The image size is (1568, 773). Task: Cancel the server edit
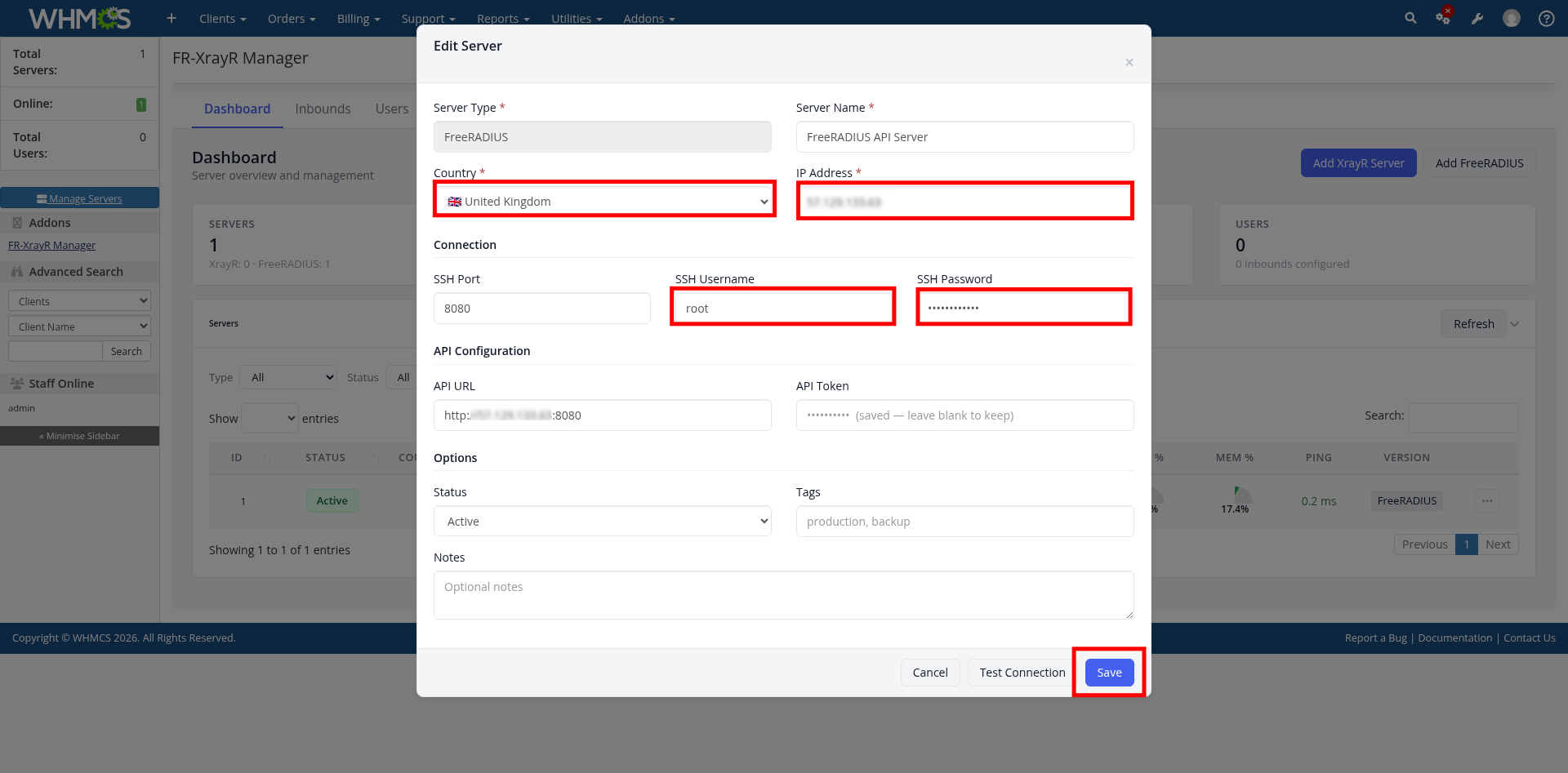930,673
